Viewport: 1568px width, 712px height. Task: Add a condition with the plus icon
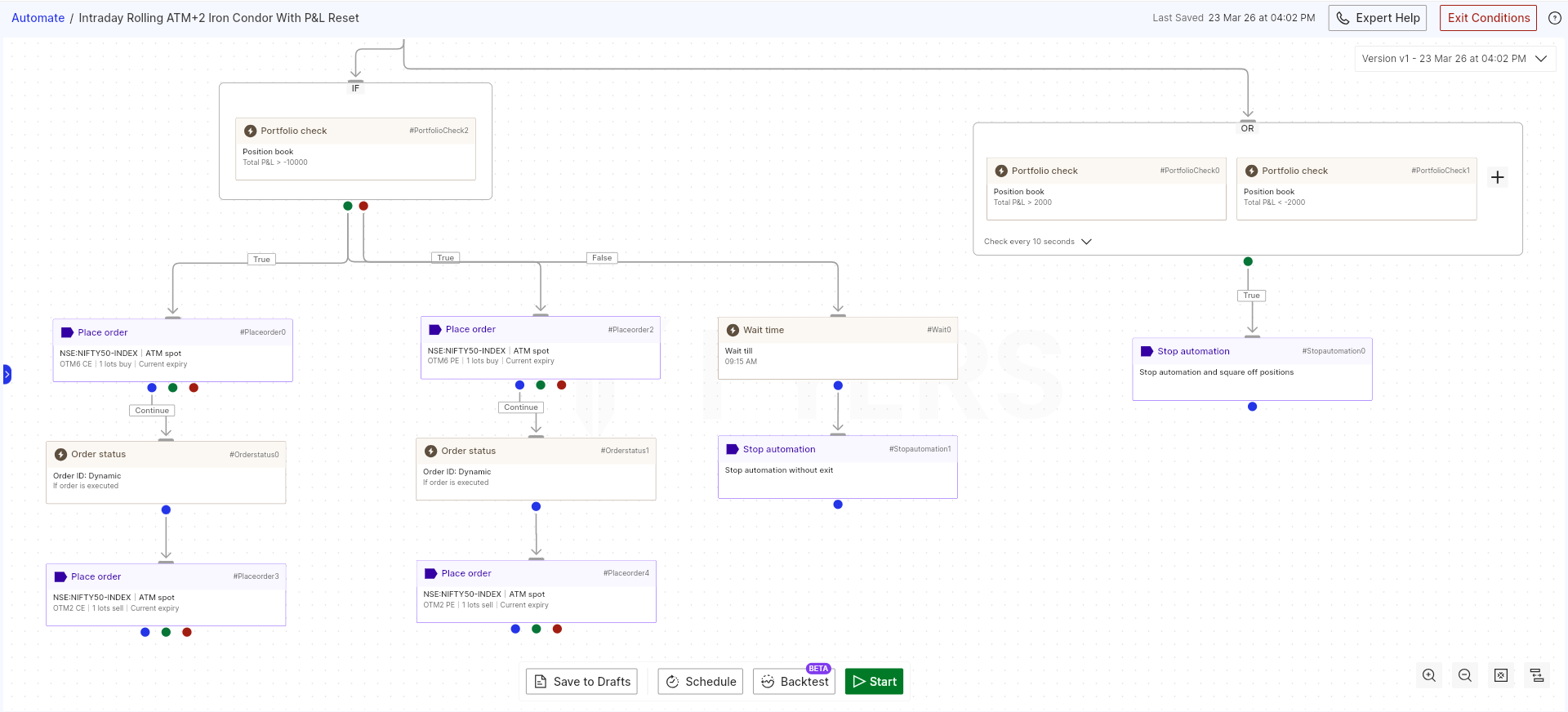coord(1498,177)
